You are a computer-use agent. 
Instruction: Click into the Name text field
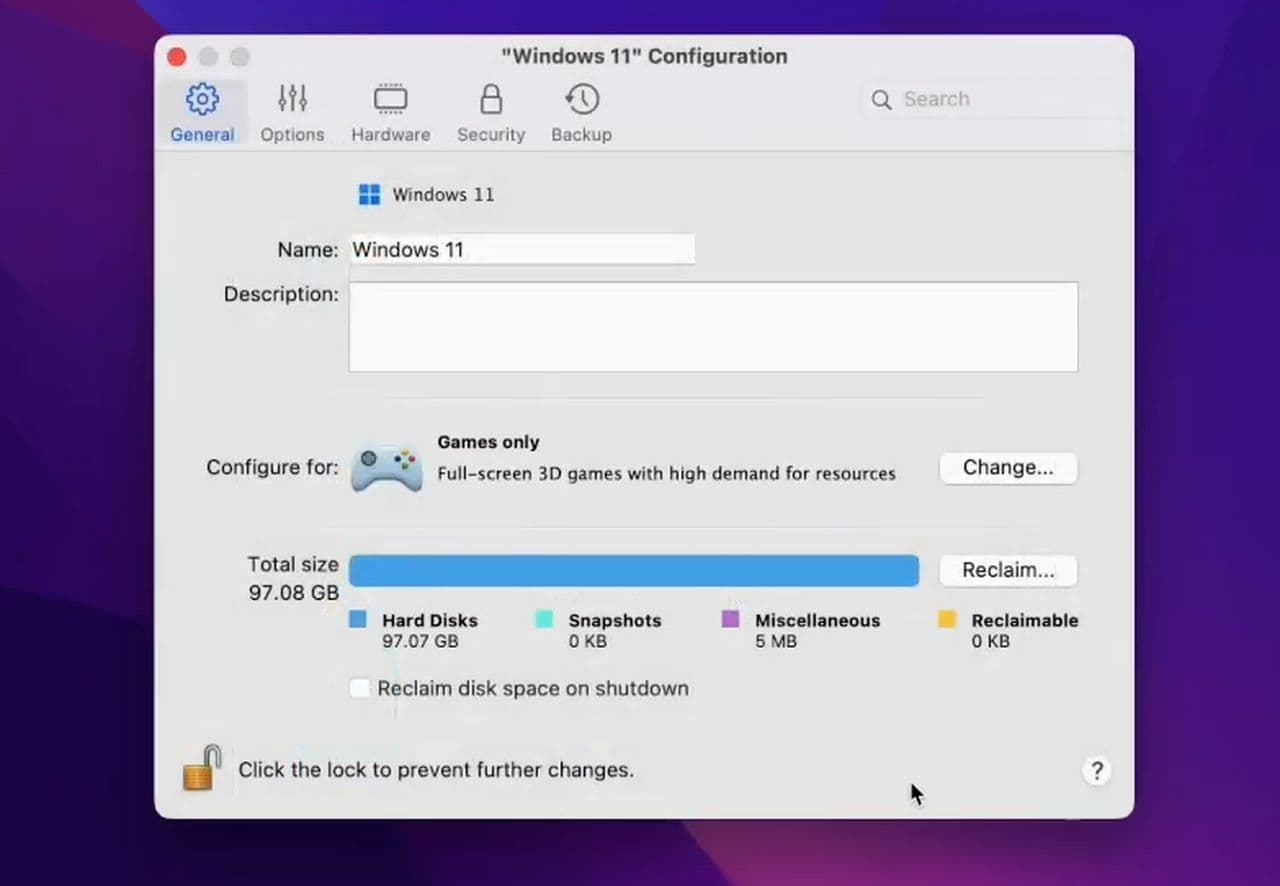[521, 250]
